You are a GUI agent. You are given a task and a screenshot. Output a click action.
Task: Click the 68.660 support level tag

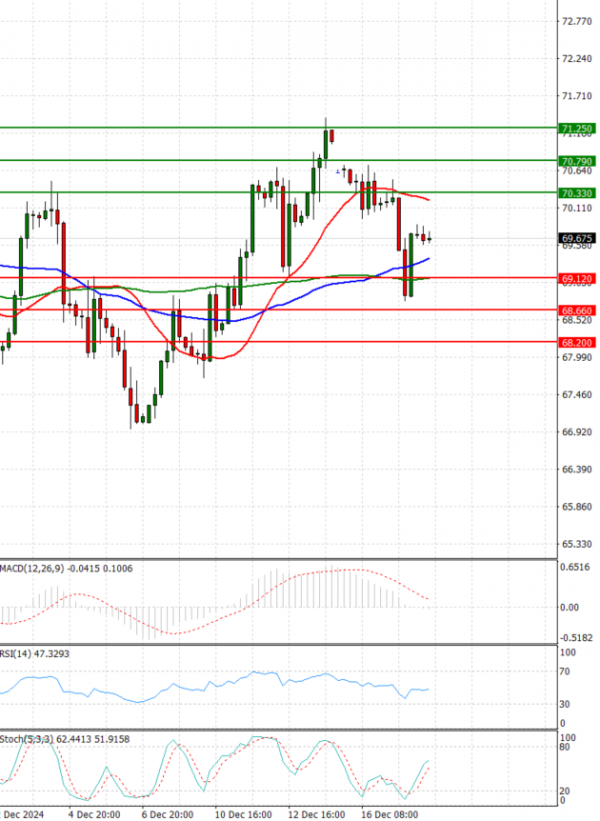point(577,311)
